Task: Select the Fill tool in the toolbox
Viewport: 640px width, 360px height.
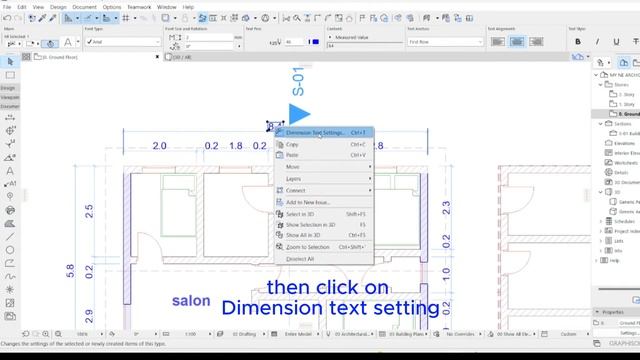Action: point(10,223)
